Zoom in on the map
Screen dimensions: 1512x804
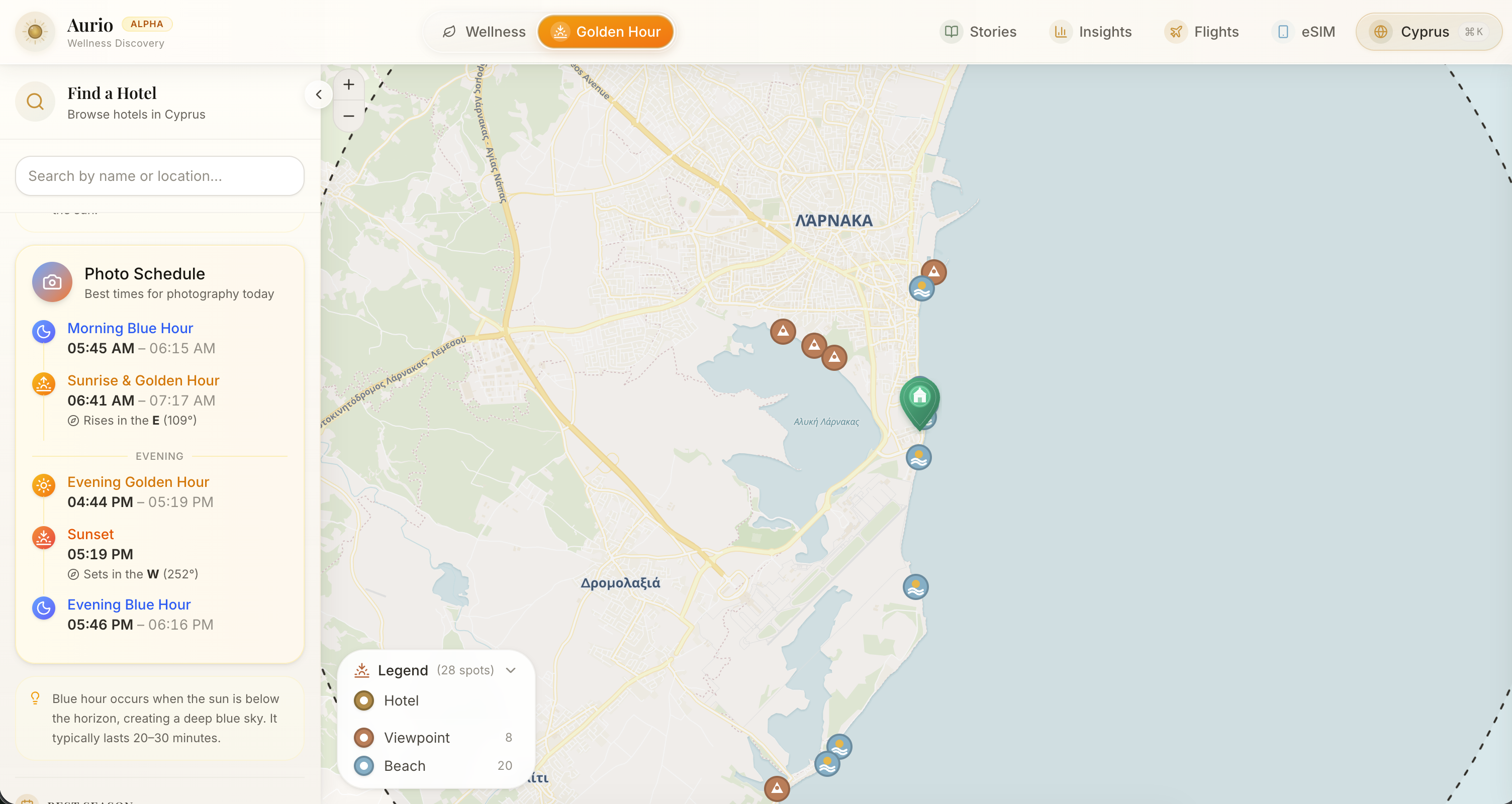(349, 84)
